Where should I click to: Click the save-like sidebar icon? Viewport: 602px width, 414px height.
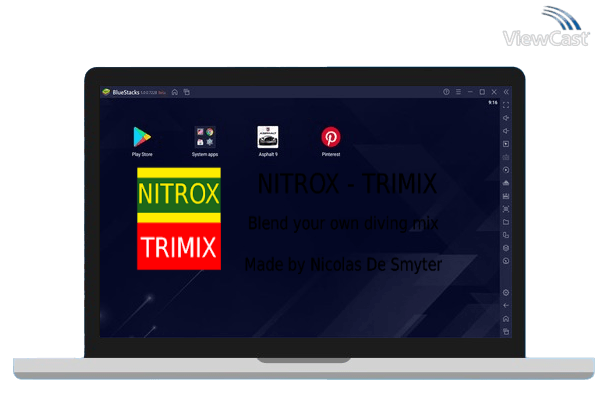tap(506, 196)
